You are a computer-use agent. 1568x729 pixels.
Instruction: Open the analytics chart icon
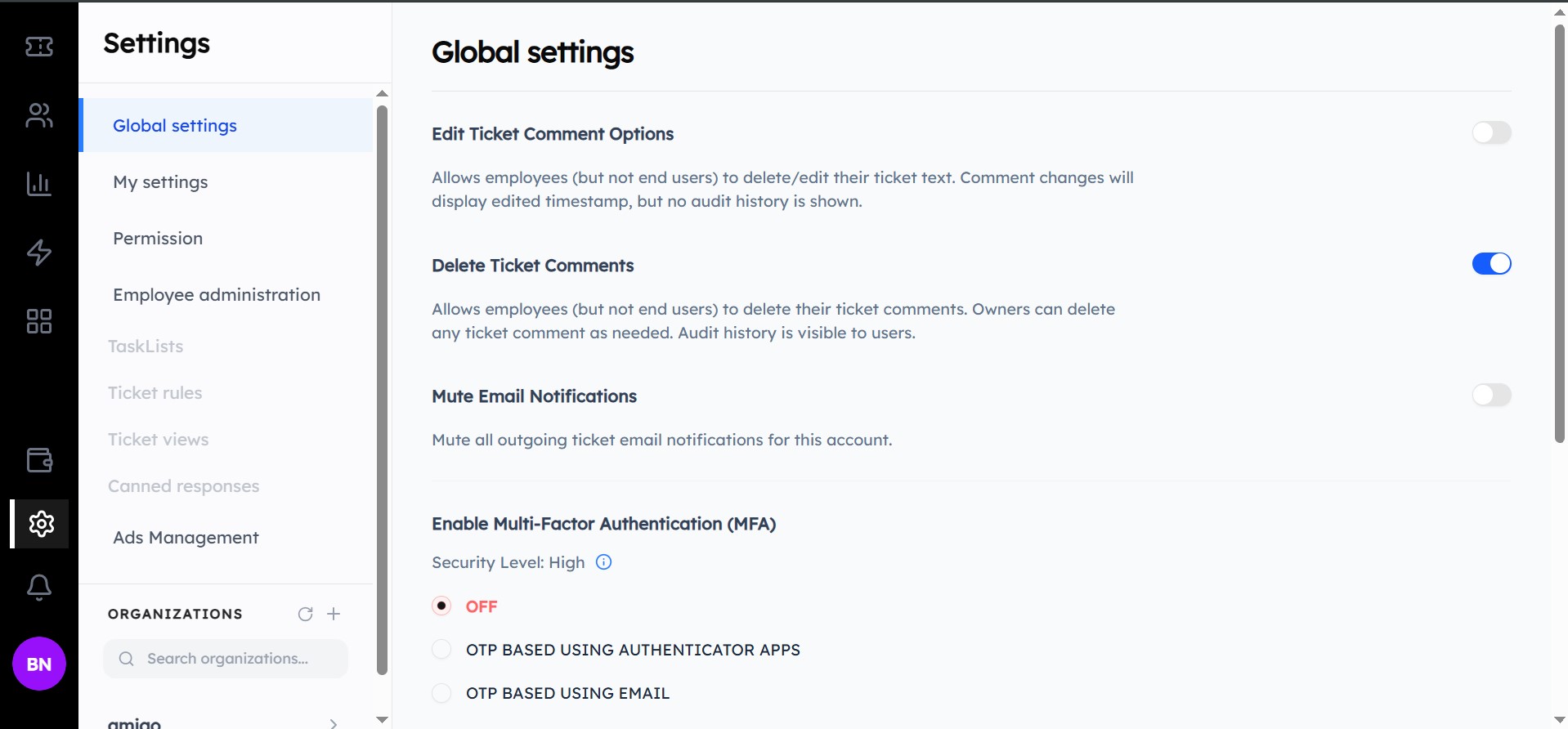coord(38,184)
